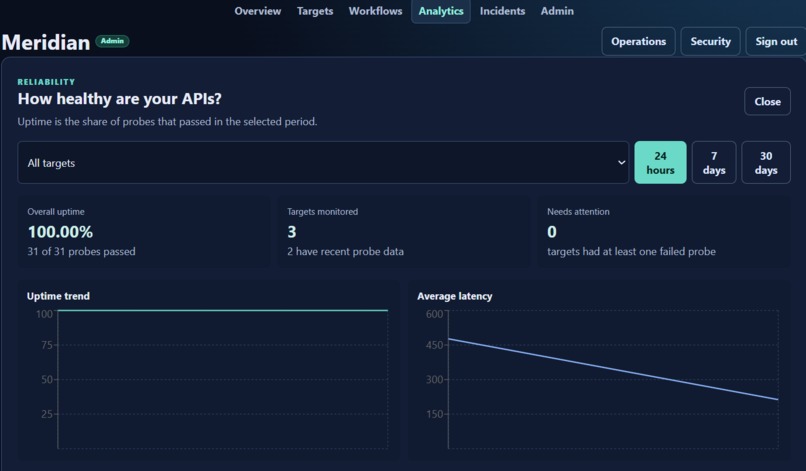Click the Sign out button

tap(776, 41)
